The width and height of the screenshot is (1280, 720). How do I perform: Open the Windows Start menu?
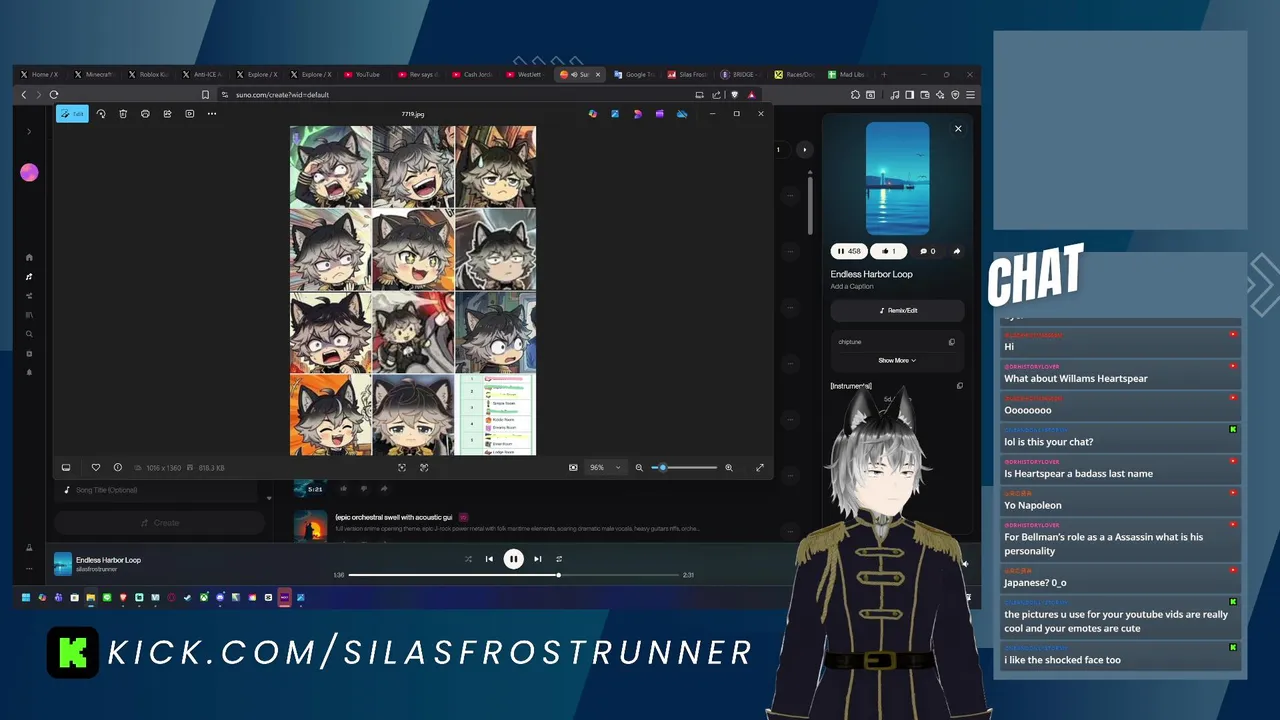tap(26, 598)
